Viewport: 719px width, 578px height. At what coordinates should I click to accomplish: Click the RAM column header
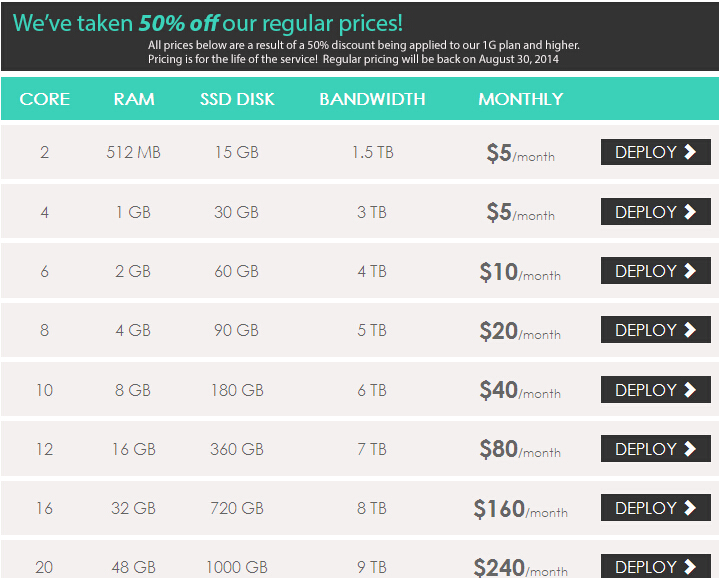(x=134, y=99)
